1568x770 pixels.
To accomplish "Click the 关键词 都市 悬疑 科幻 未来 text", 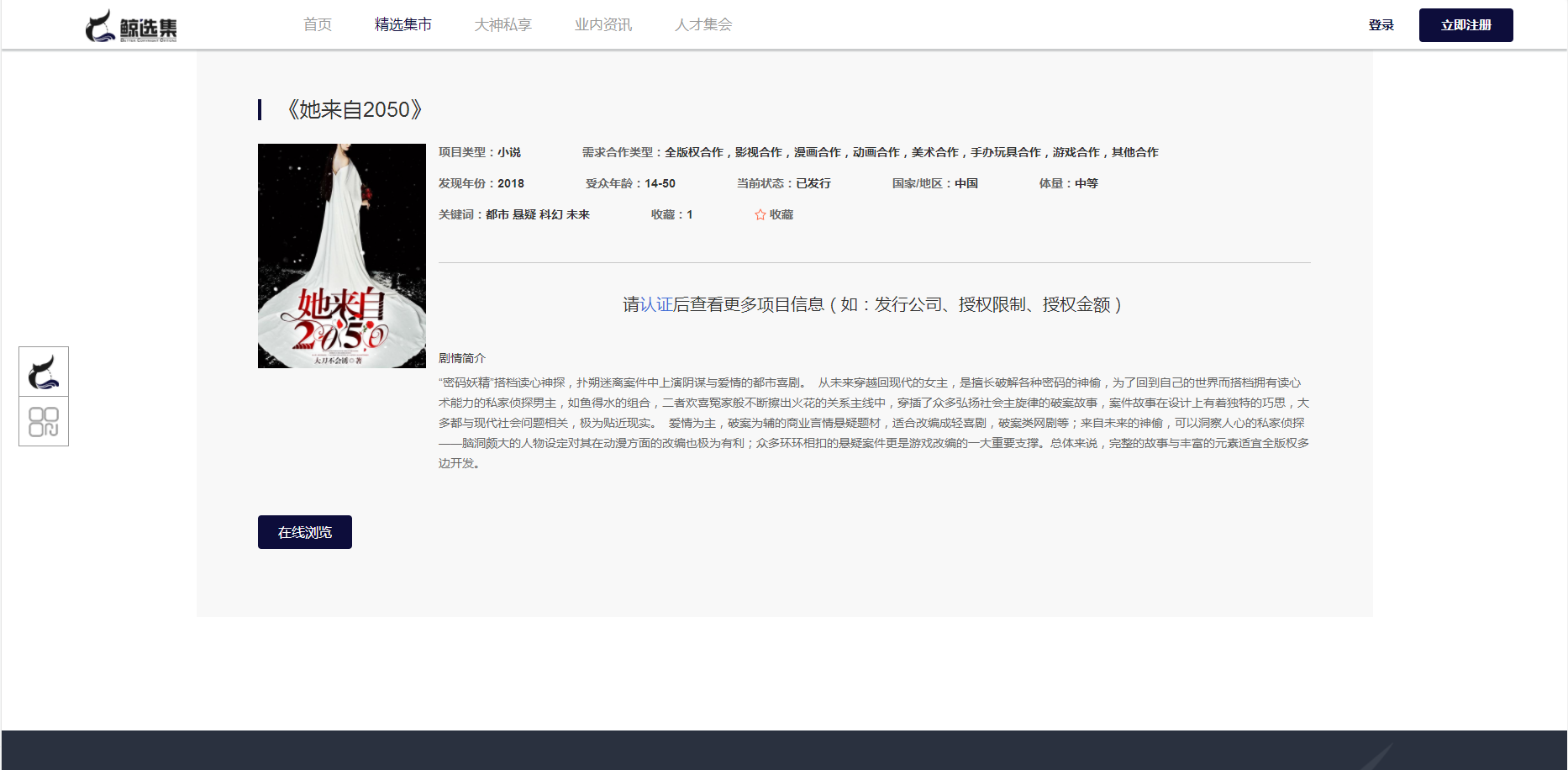I will tap(514, 214).
